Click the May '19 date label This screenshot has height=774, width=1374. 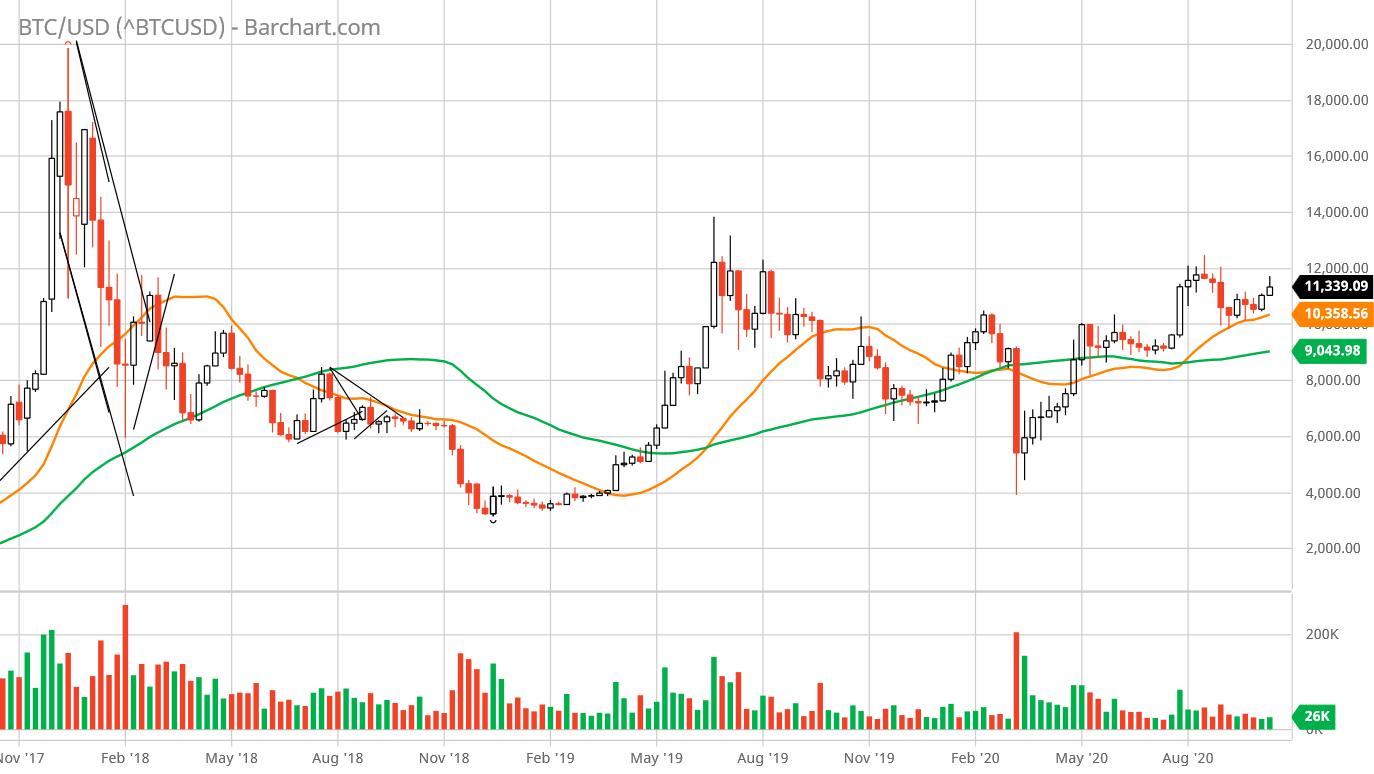656,758
